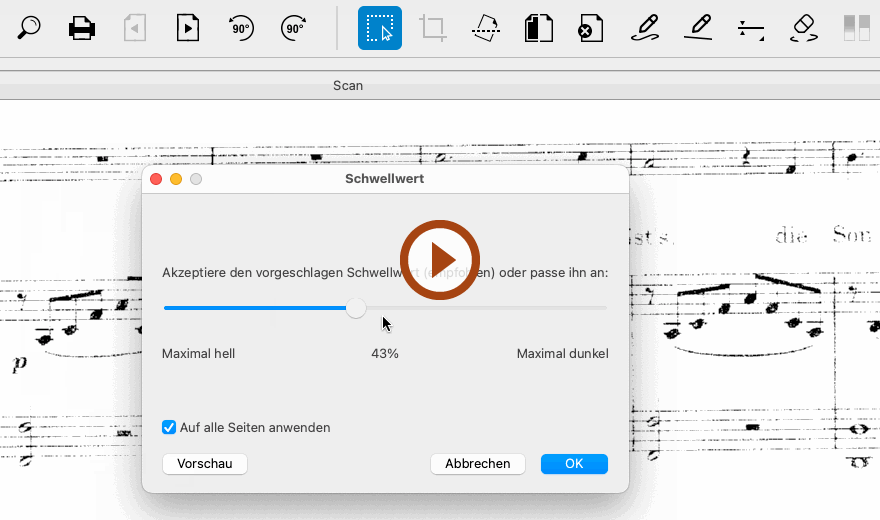Image resolution: width=880 pixels, height=520 pixels.
Task: Click the Vorschau button
Action: [204, 464]
